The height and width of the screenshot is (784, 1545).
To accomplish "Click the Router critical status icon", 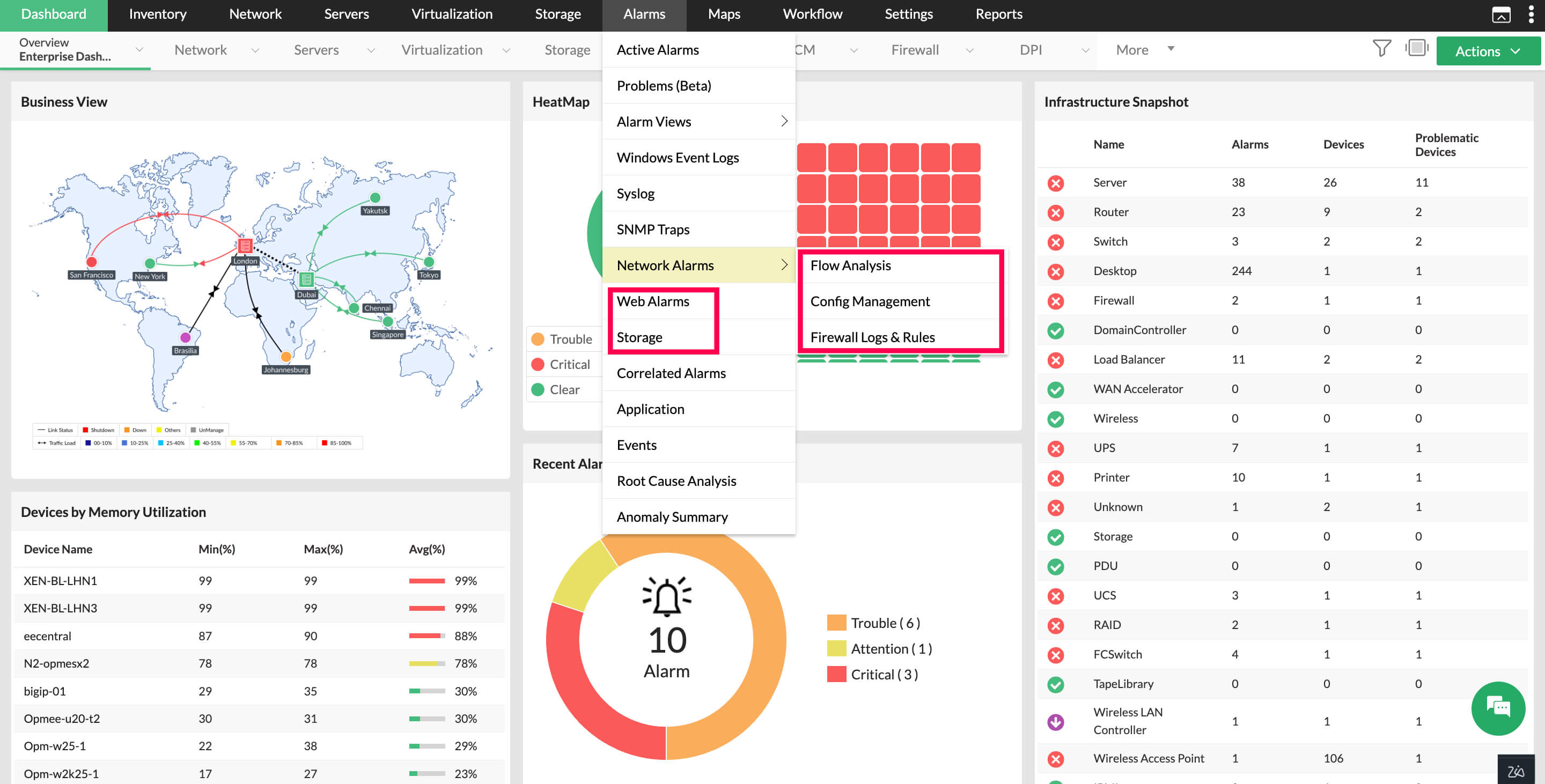I will pyautogui.click(x=1056, y=212).
